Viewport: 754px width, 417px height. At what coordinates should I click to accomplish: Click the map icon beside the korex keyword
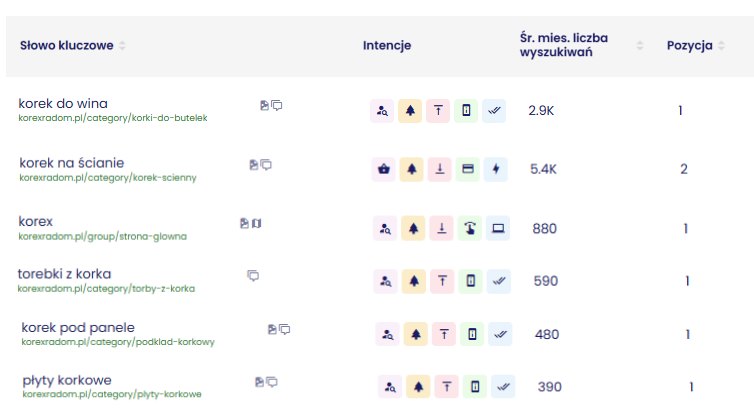257,223
